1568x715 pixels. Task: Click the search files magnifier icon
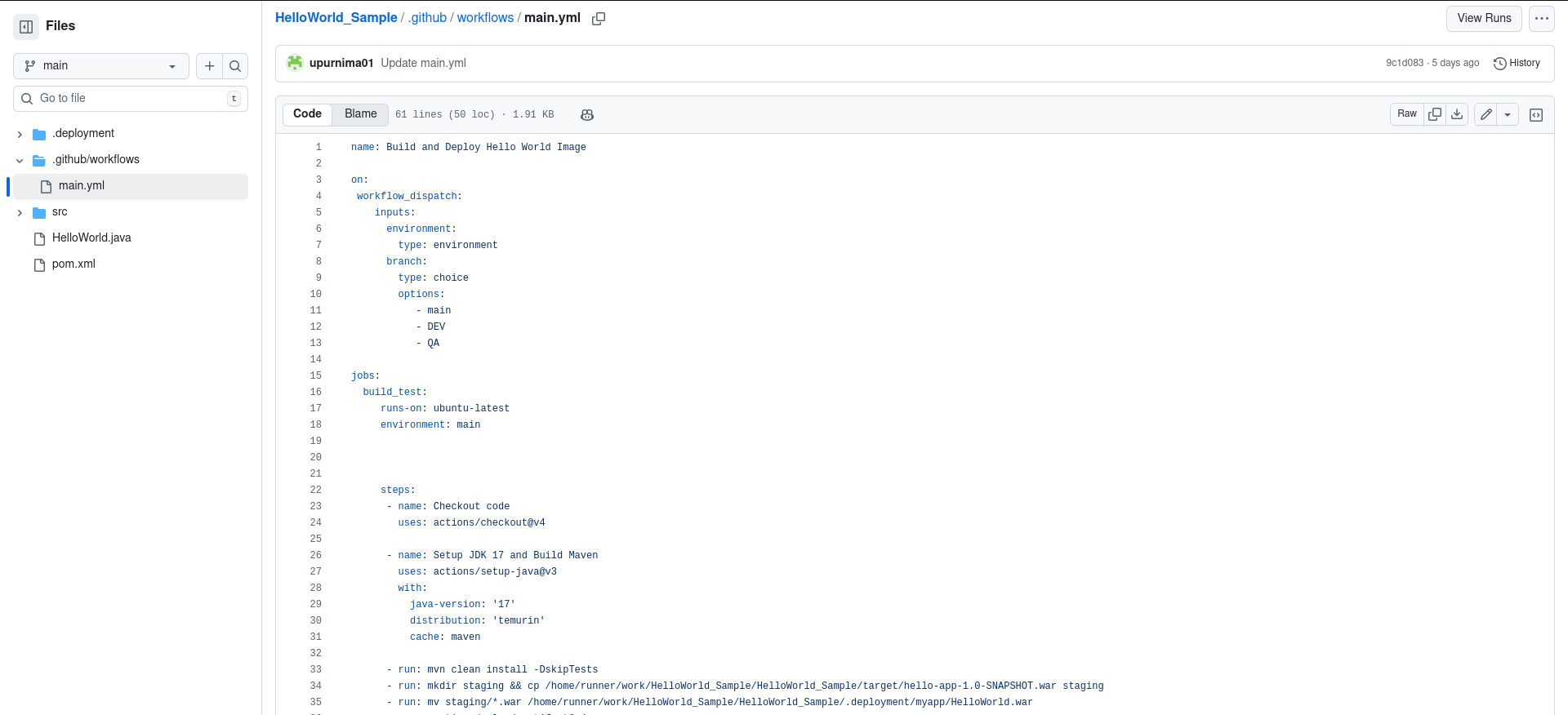tap(235, 66)
